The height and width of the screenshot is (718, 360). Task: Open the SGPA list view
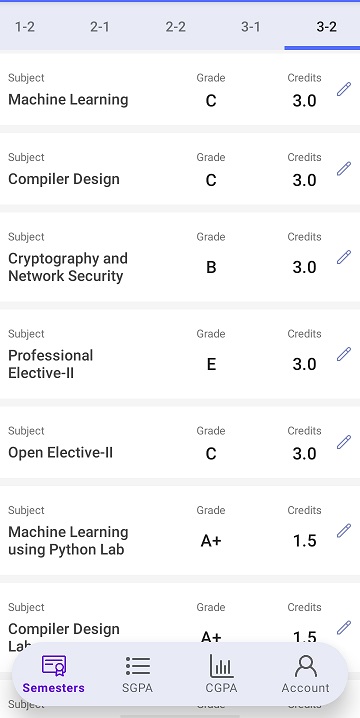click(x=137, y=674)
